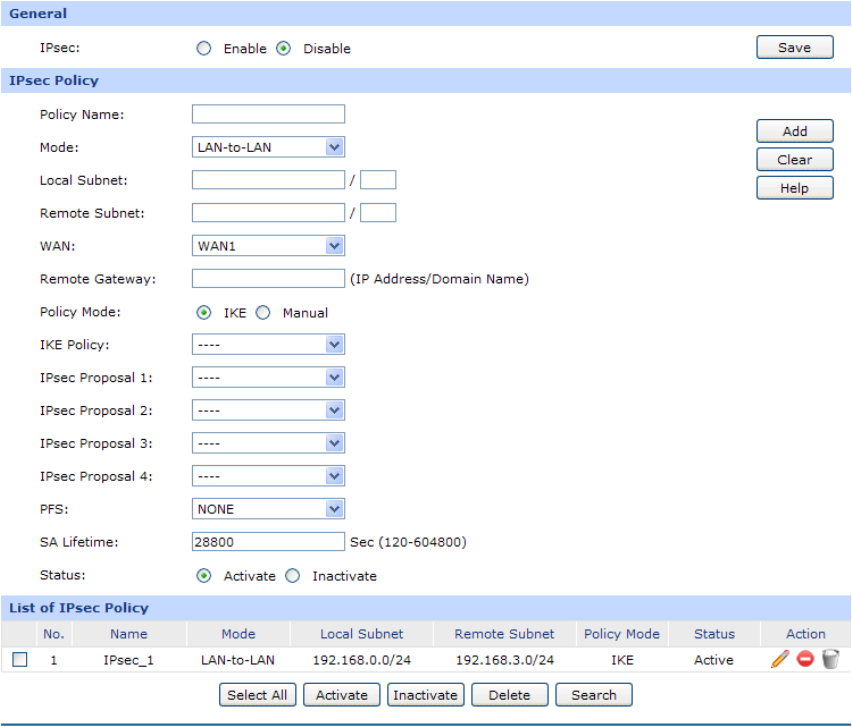Expand the IPsec Proposal 1 dropdown
This screenshot has width=852, height=727.
click(x=268, y=378)
